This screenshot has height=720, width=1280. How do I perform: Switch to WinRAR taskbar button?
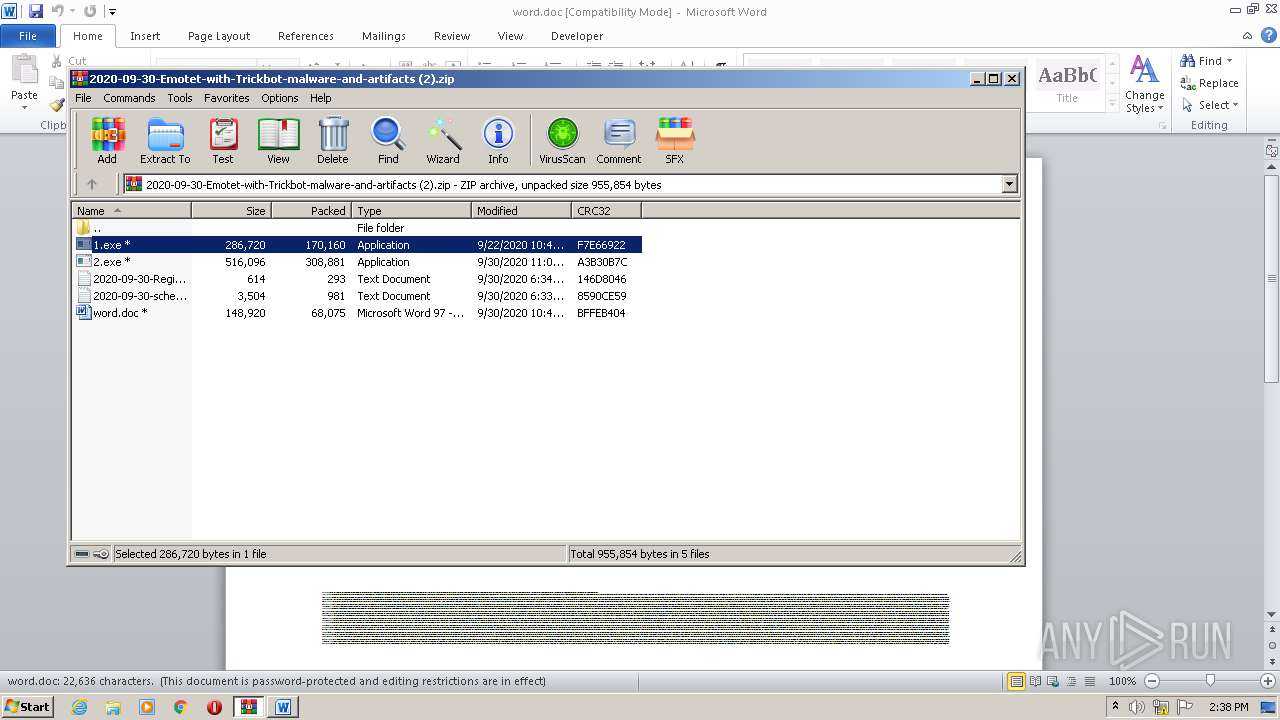pos(248,707)
